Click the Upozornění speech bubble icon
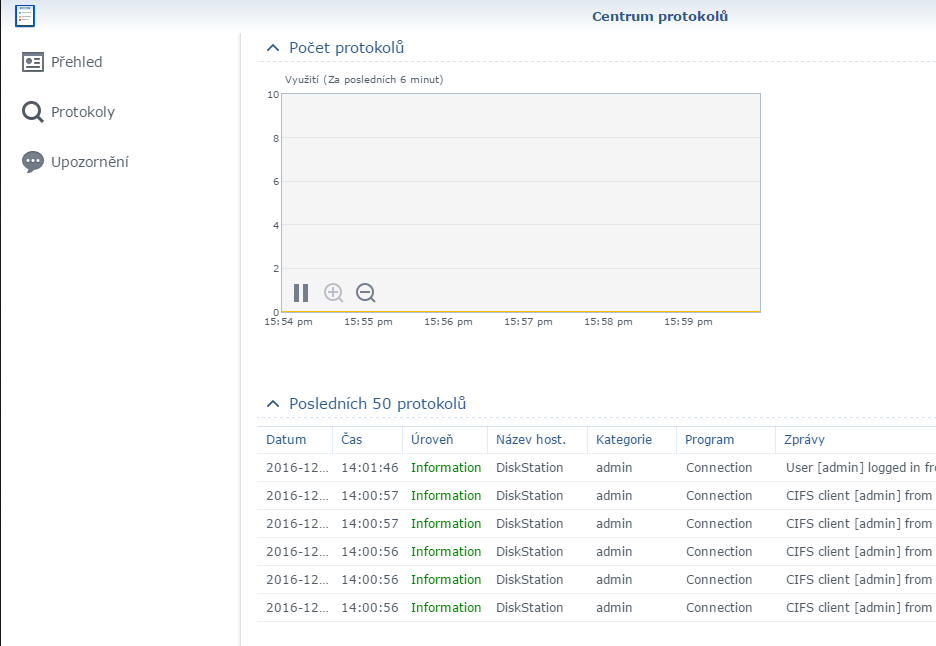Screen dimensions: 936x646 coord(33,162)
